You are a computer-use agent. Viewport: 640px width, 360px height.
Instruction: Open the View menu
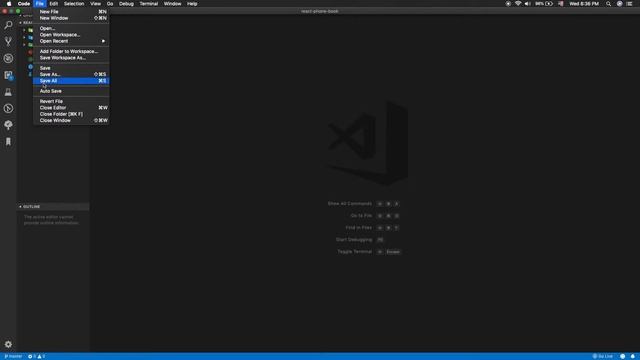(x=96, y=4)
